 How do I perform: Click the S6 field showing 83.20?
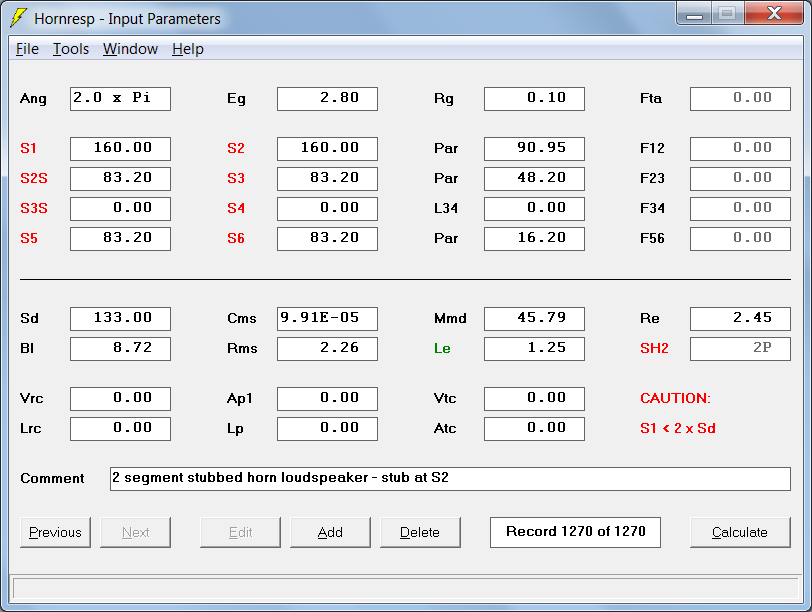(327, 239)
